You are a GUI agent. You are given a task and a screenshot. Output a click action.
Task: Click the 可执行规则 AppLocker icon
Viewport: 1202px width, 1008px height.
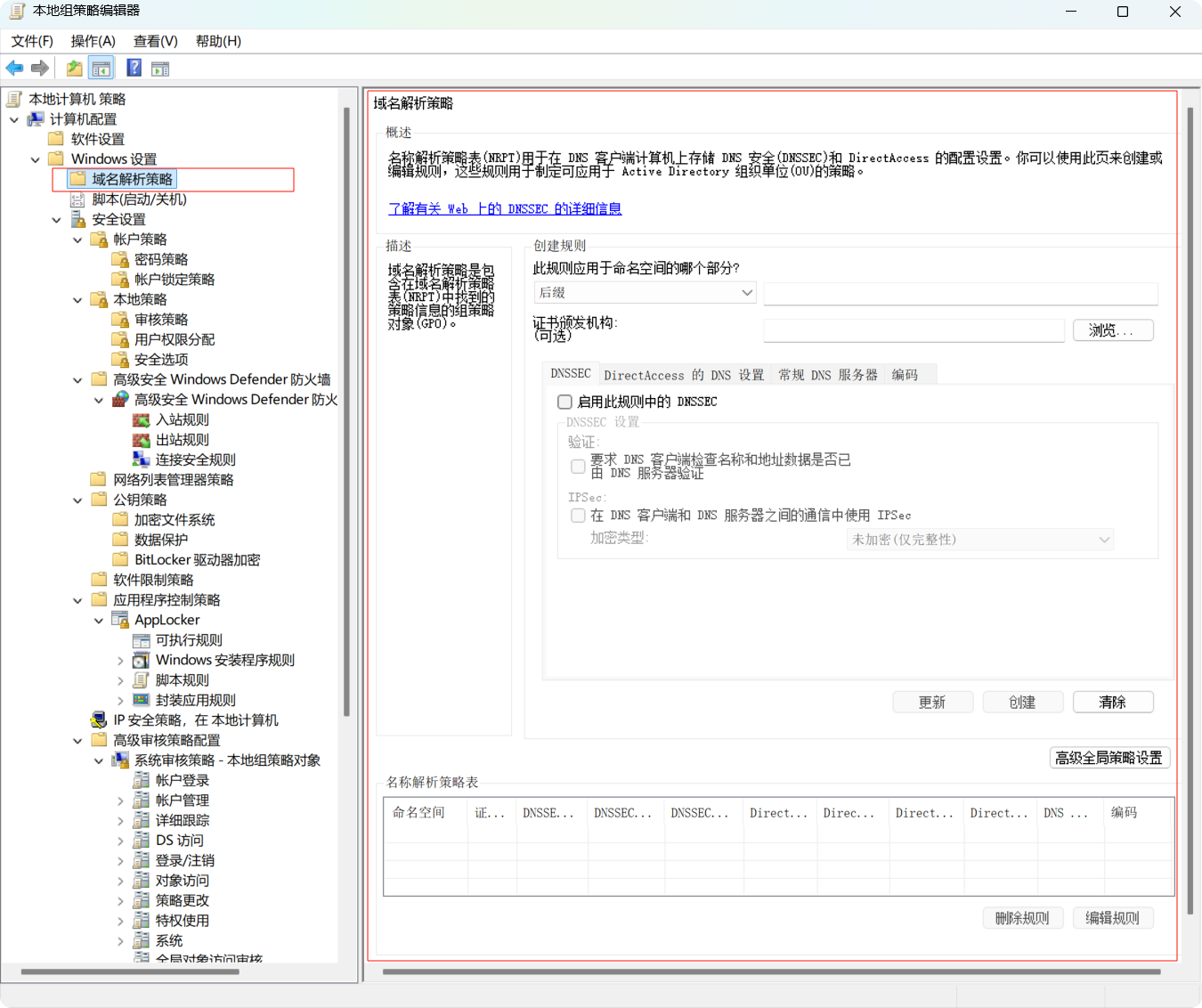pyautogui.click(x=142, y=640)
